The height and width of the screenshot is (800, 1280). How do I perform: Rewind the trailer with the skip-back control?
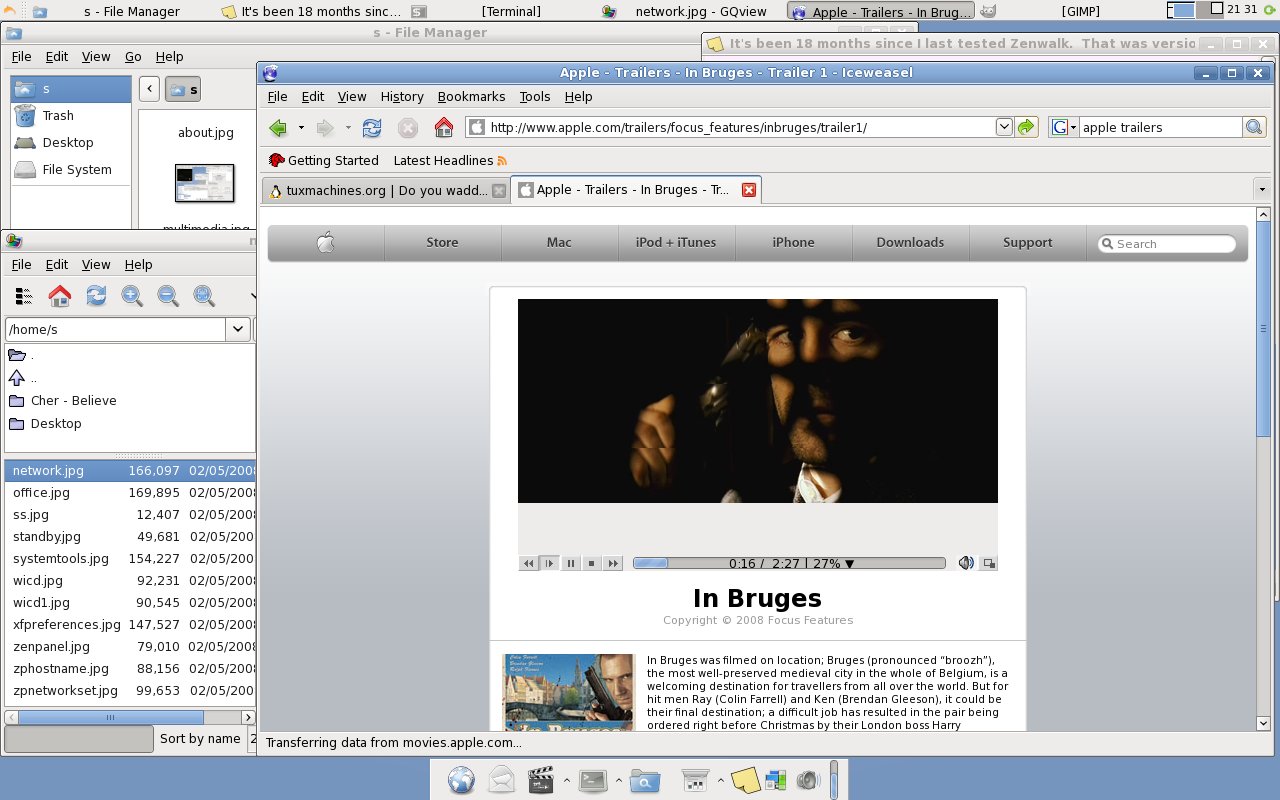coord(528,564)
